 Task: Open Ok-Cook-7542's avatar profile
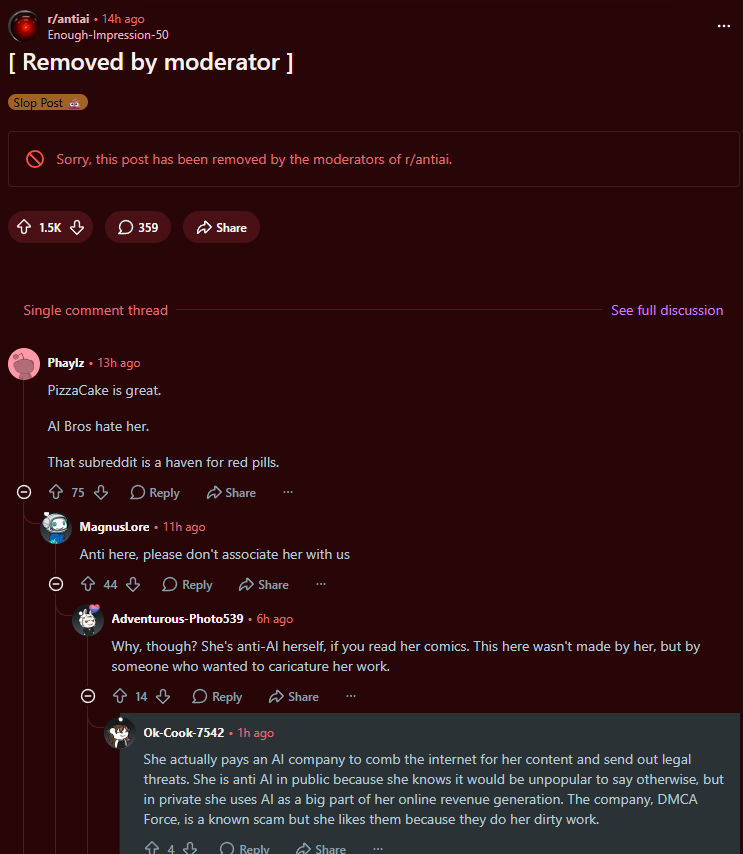119,733
